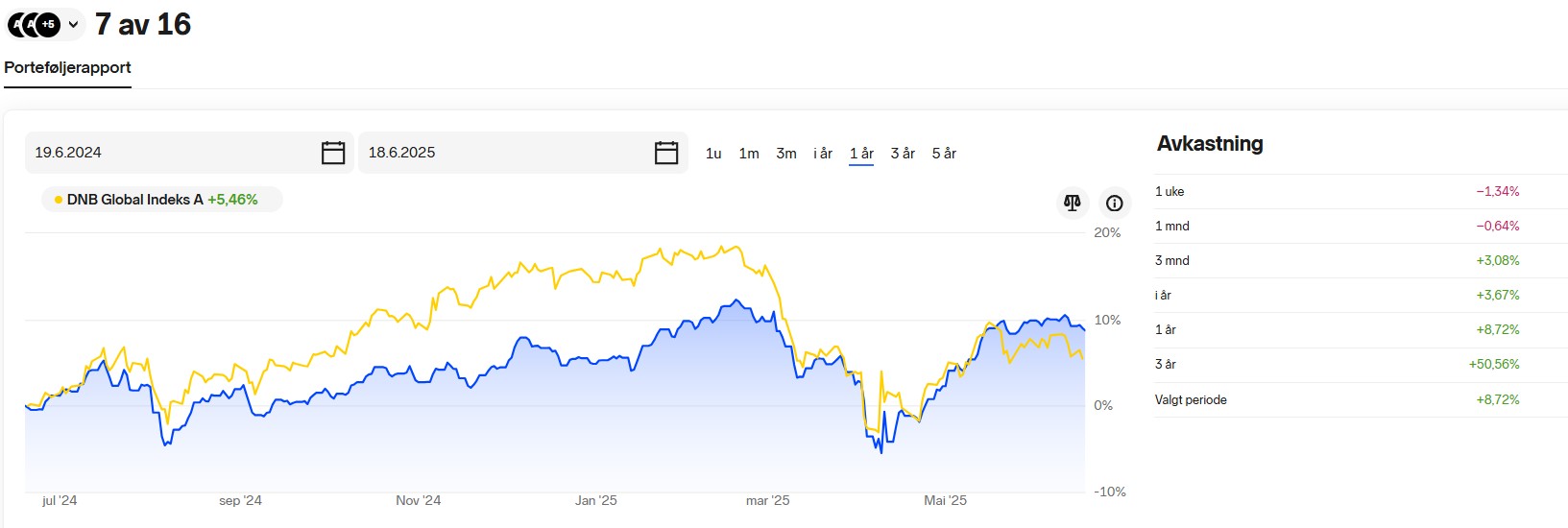Viewport: 1568px width, 528px height.
Task: Select the 3 år time range
Action: 903,154
